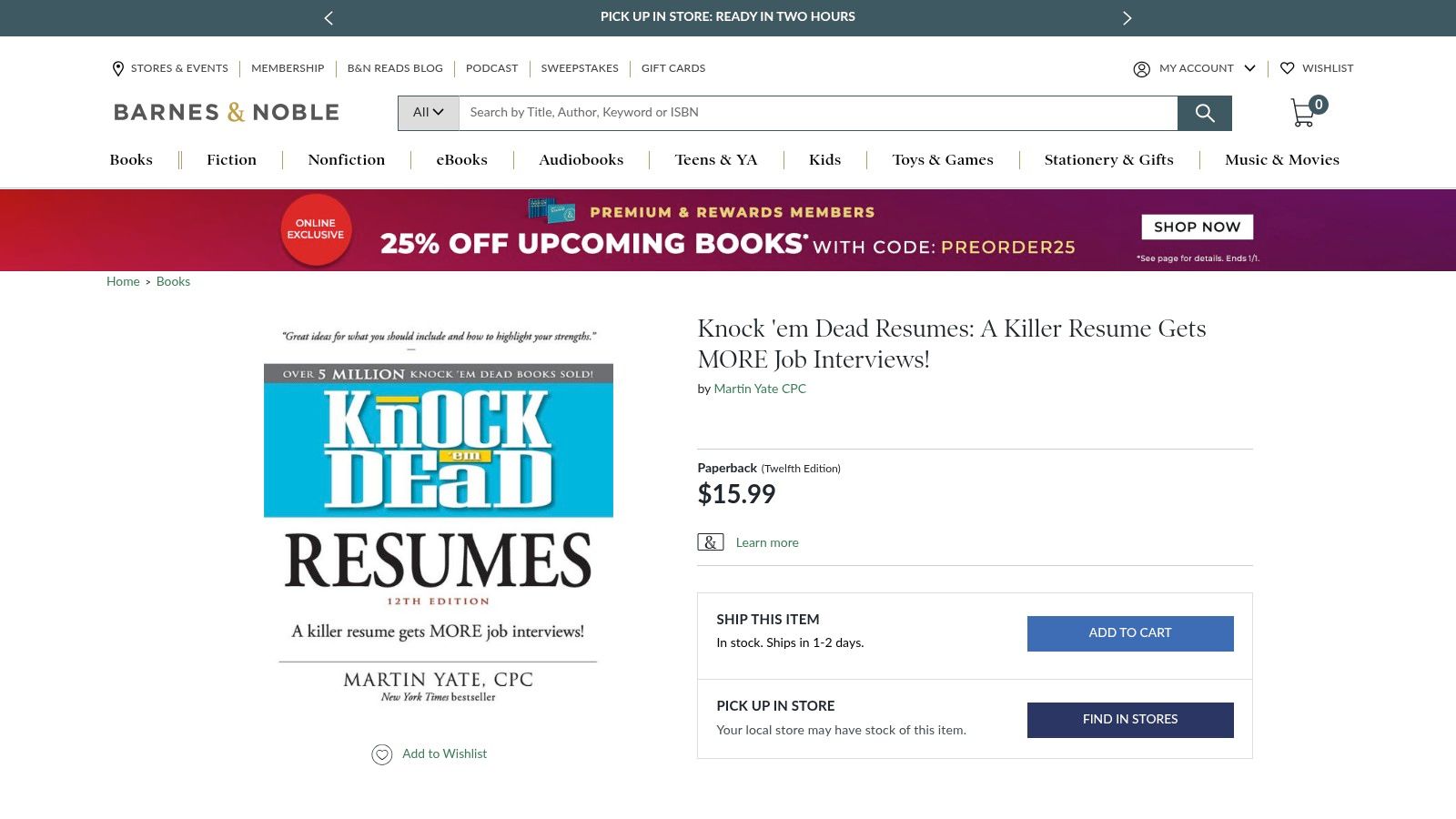The image size is (1456, 819).
Task: Click Shop Now on the 25% off banner
Action: coord(1197,227)
